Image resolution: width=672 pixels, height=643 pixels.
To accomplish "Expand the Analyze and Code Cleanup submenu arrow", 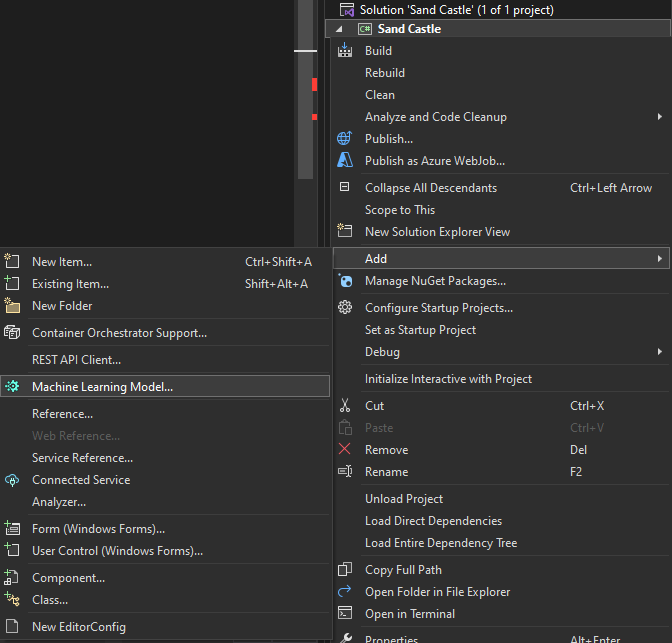I will (x=660, y=117).
